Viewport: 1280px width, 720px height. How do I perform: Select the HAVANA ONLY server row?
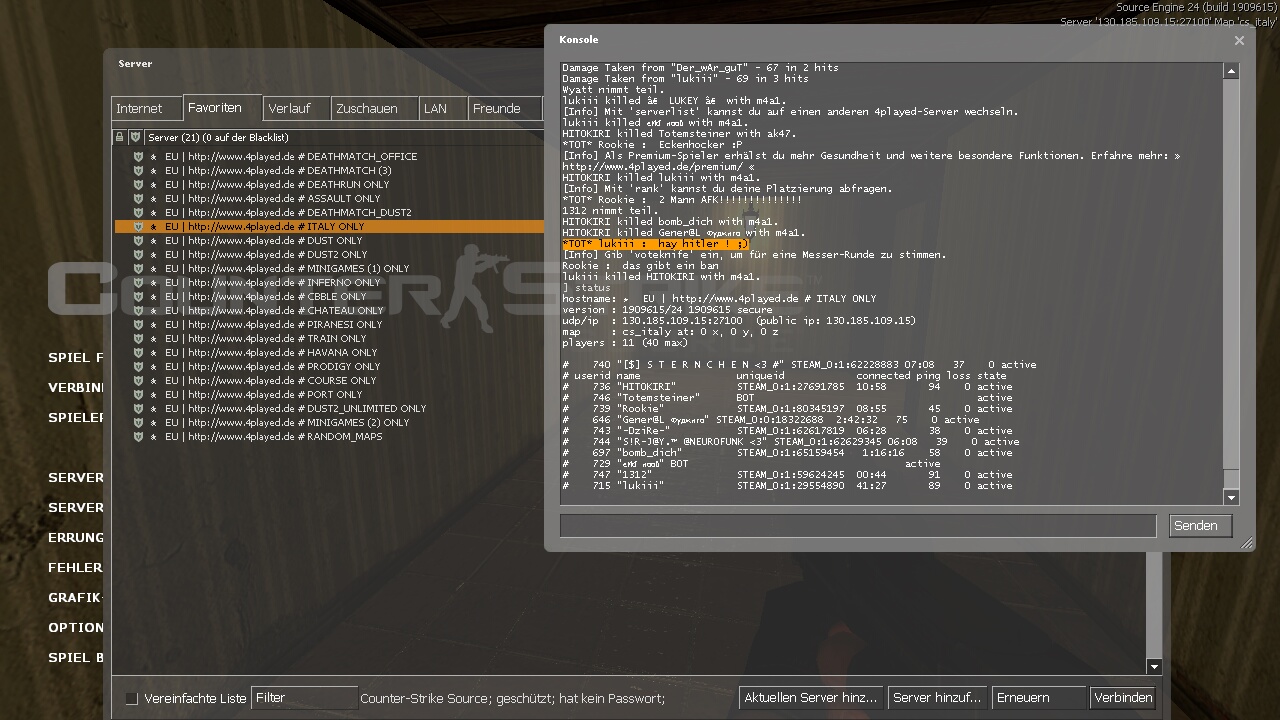point(329,353)
